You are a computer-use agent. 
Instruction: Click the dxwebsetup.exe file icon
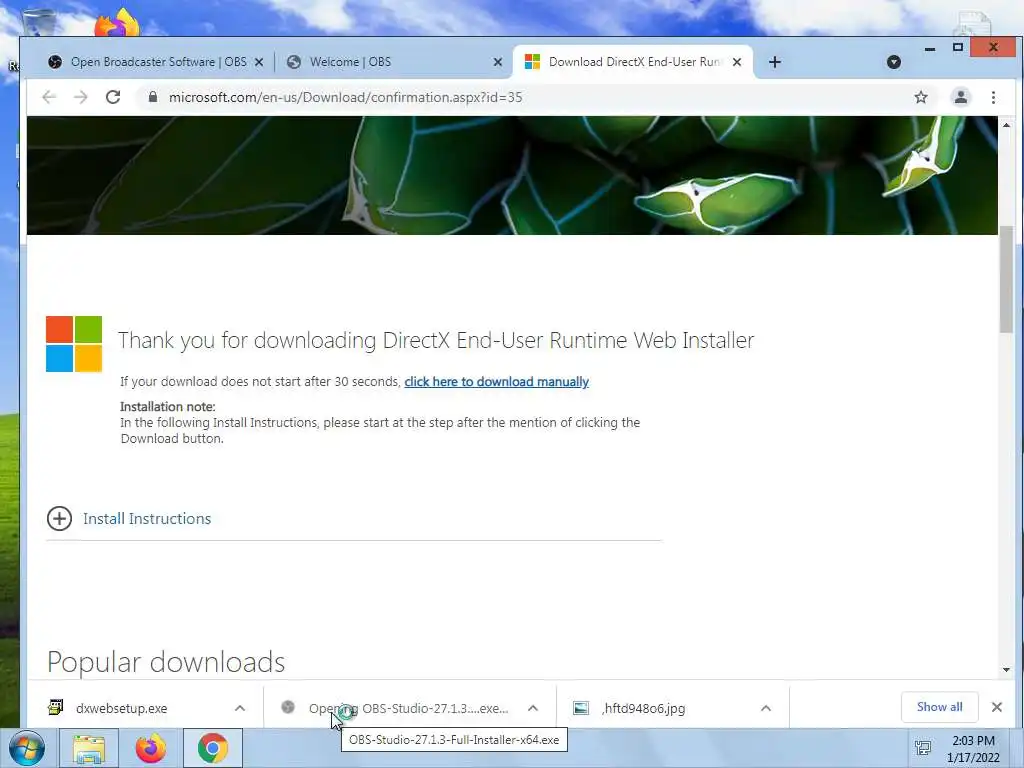(x=56, y=707)
